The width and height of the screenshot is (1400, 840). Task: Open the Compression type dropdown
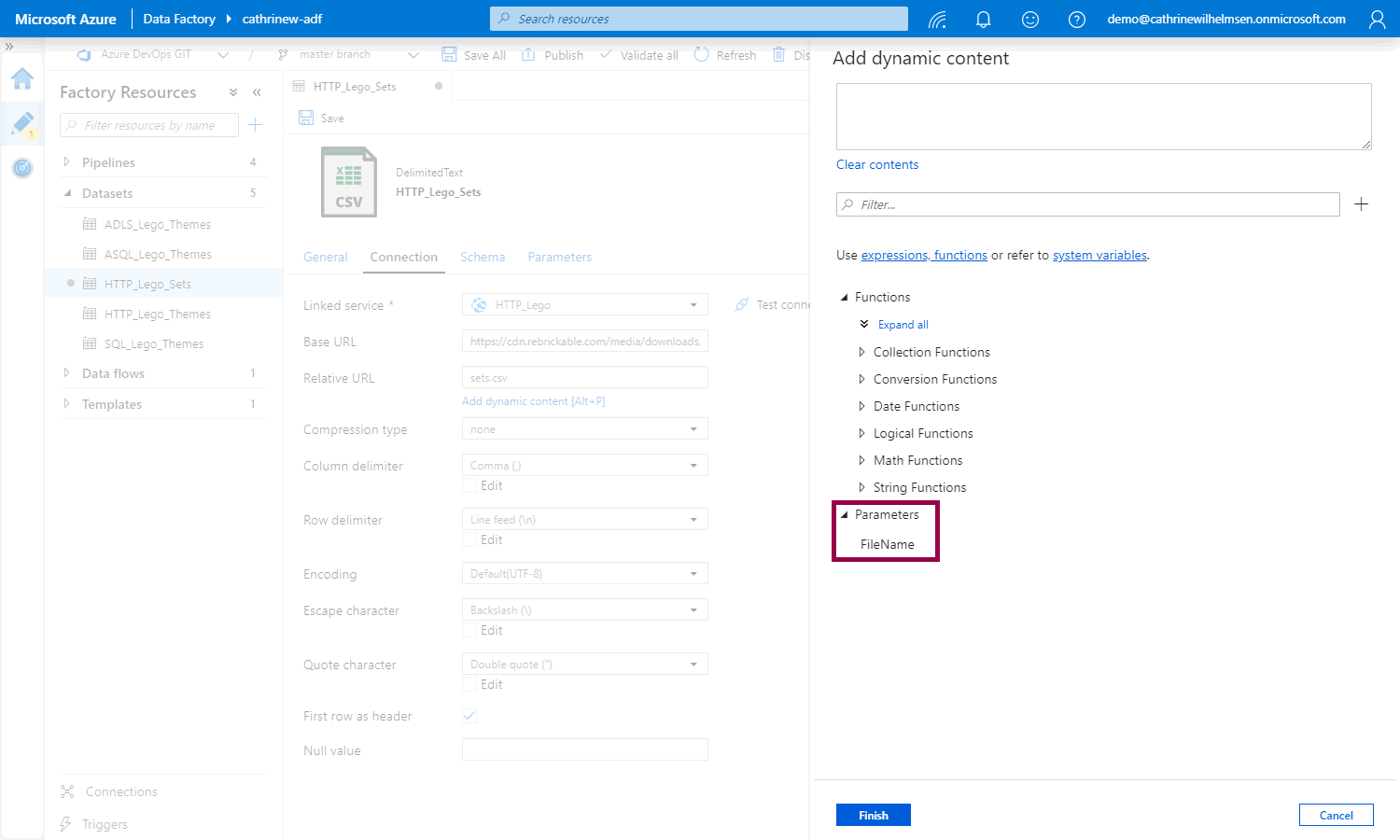coord(584,429)
